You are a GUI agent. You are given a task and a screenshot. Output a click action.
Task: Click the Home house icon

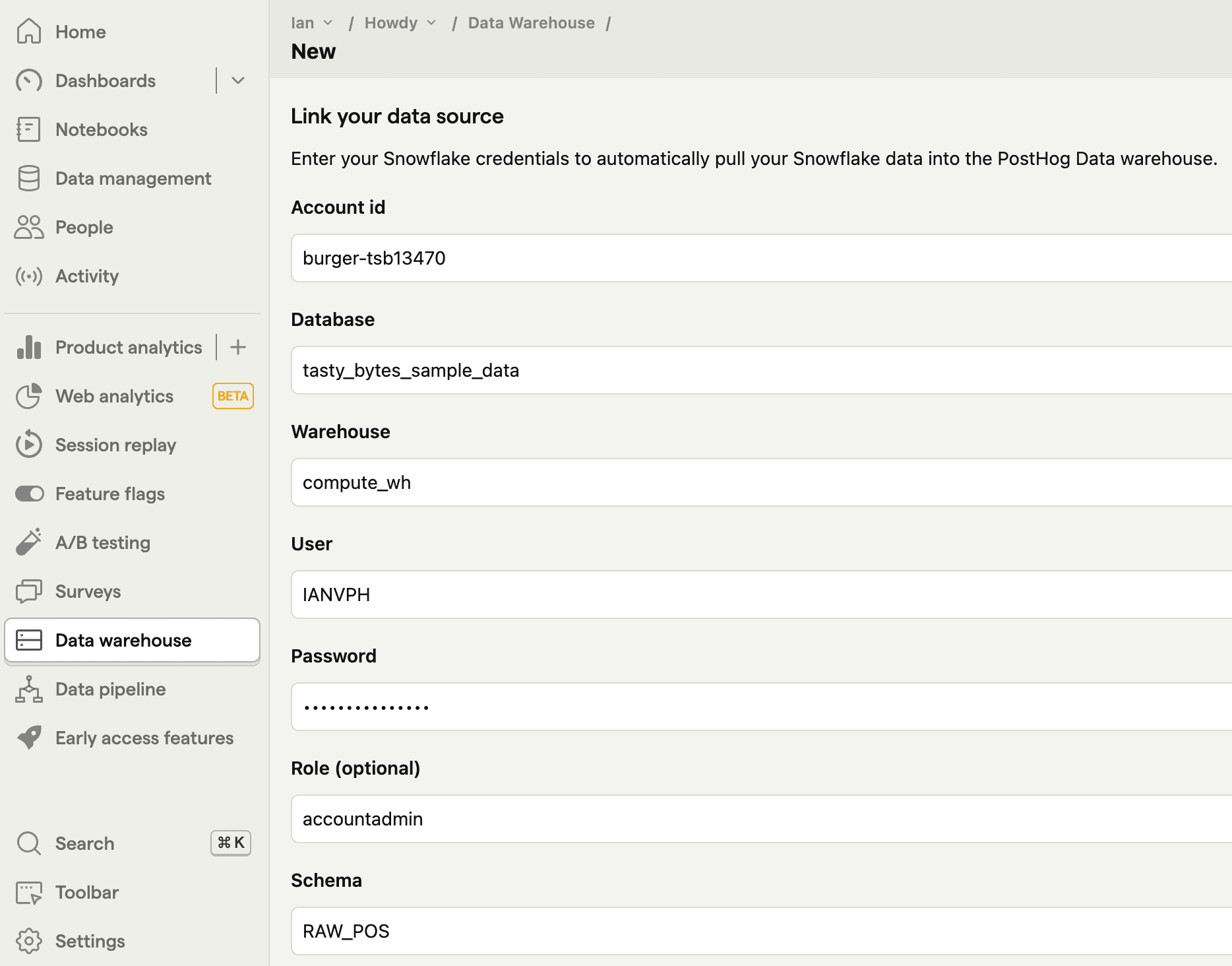(x=28, y=32)
